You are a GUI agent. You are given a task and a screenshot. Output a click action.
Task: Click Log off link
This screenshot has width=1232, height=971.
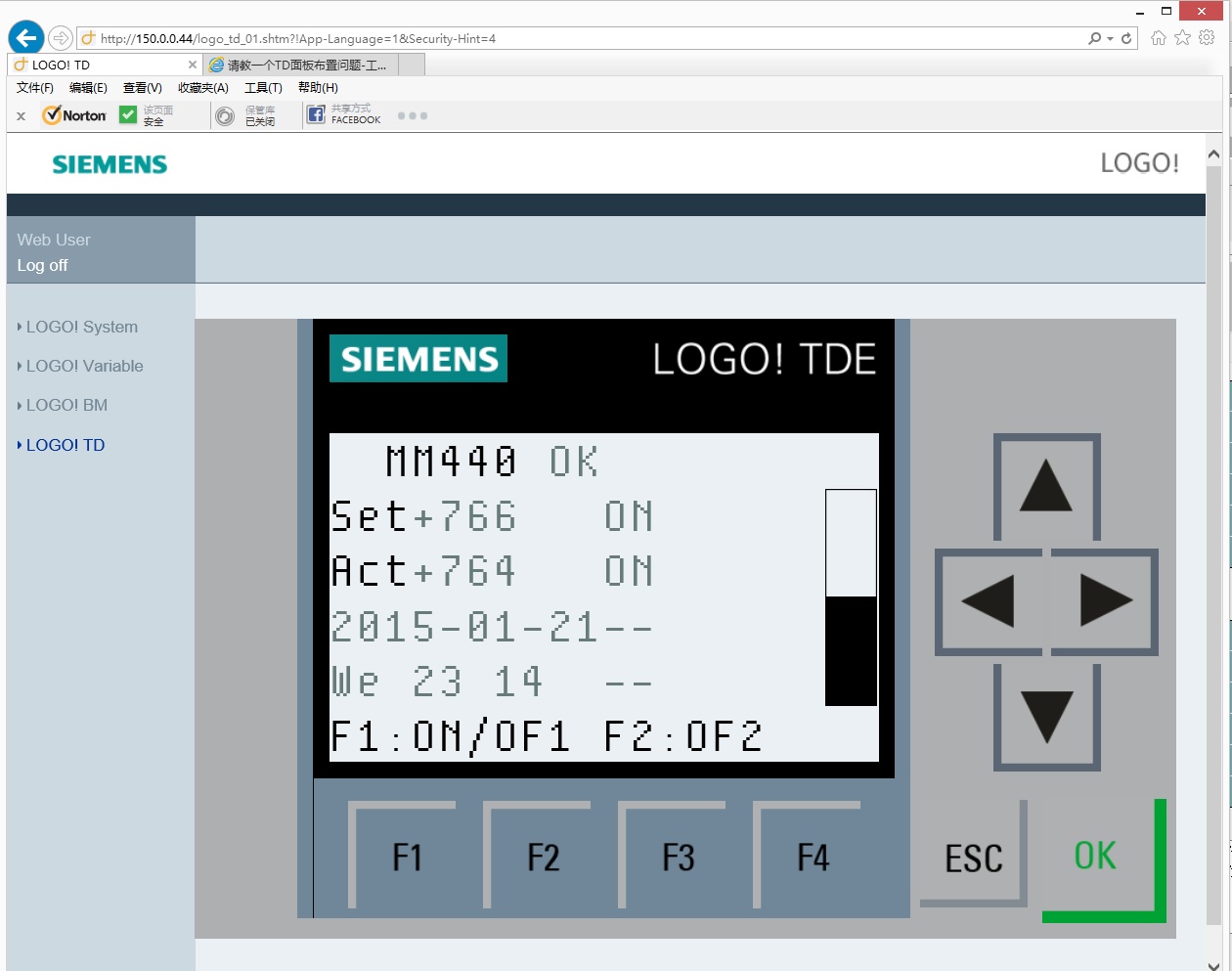pyautogui.click(x=42, y=265)
